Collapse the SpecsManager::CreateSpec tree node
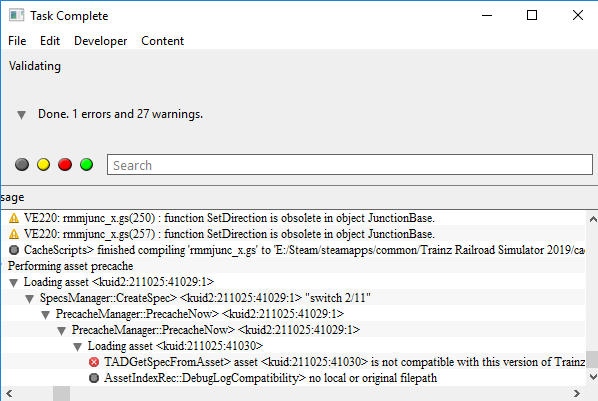This screenshot has width=598, height=401. click(x=30, y=299)
